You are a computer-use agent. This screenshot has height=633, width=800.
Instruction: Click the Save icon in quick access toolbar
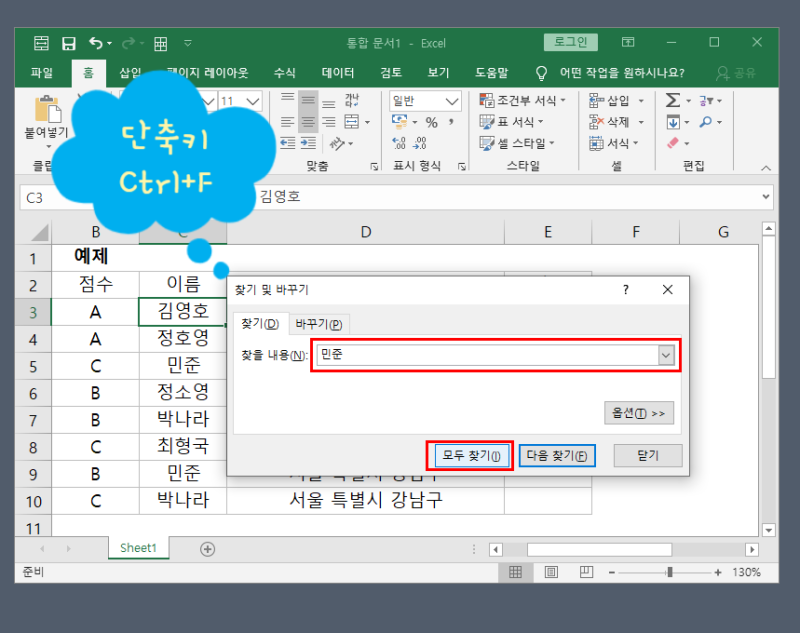click(x=68, y=43)
